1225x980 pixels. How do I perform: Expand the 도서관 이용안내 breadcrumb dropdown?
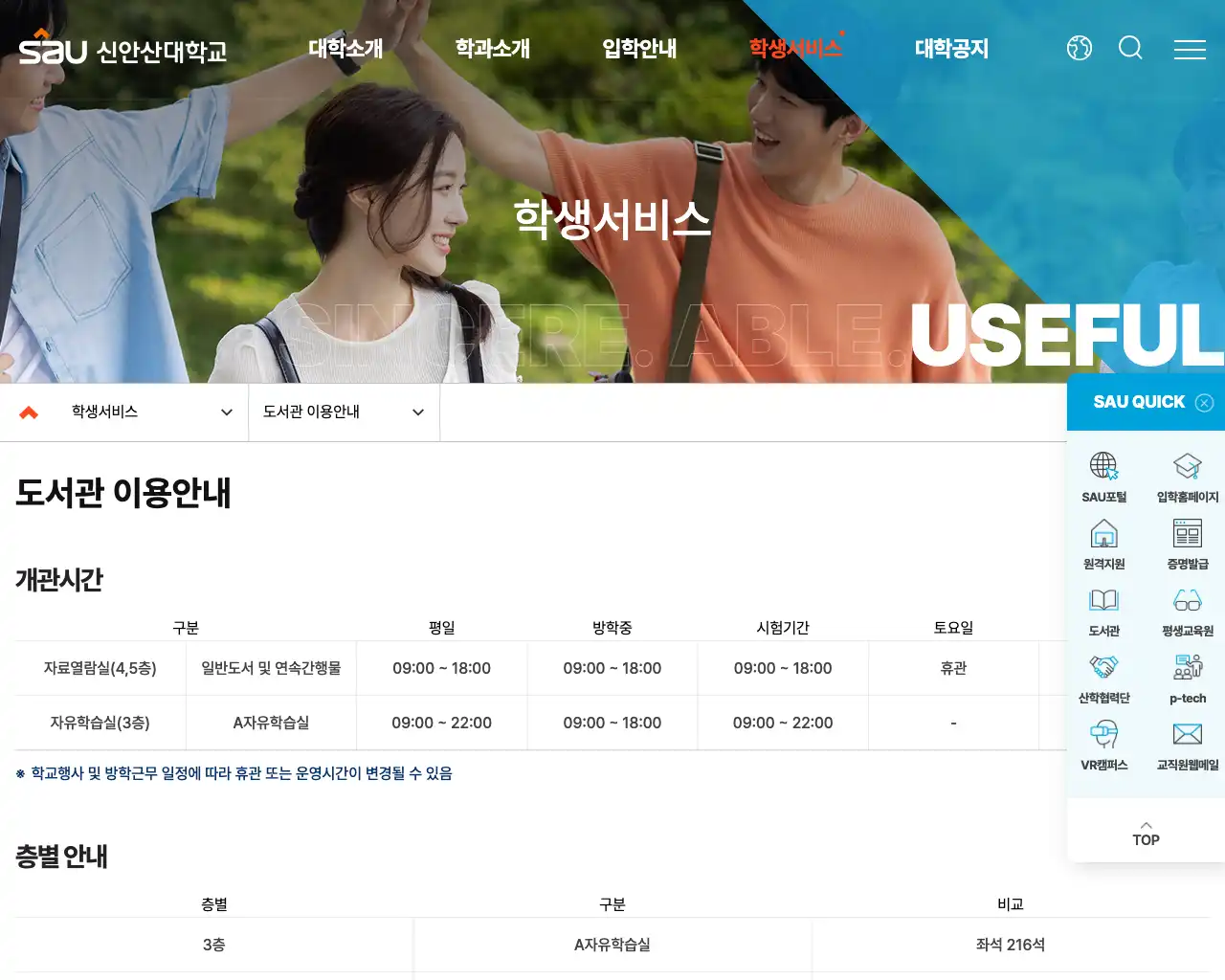[345, 412]
